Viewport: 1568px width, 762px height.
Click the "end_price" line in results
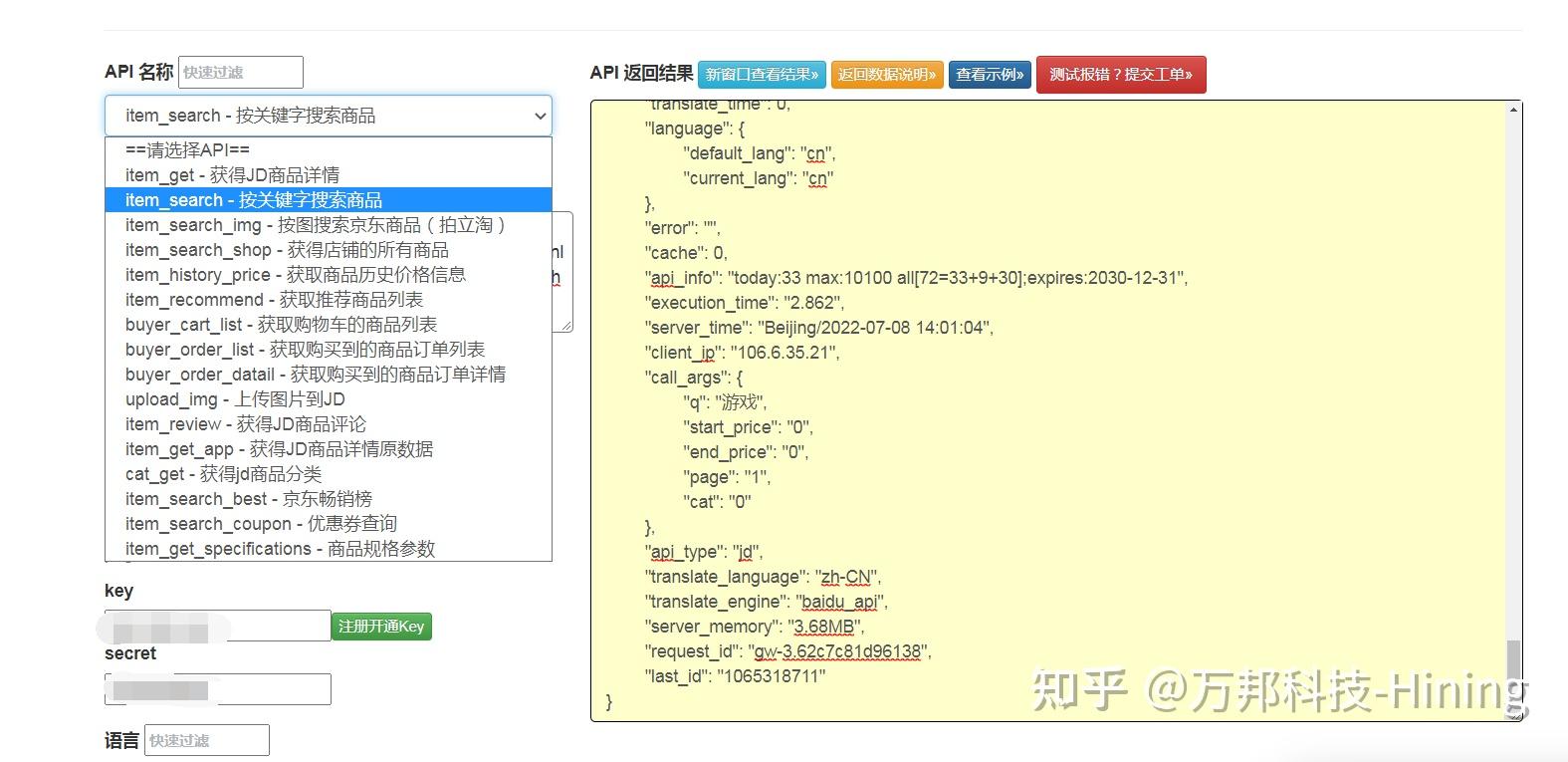pos(746,452)
